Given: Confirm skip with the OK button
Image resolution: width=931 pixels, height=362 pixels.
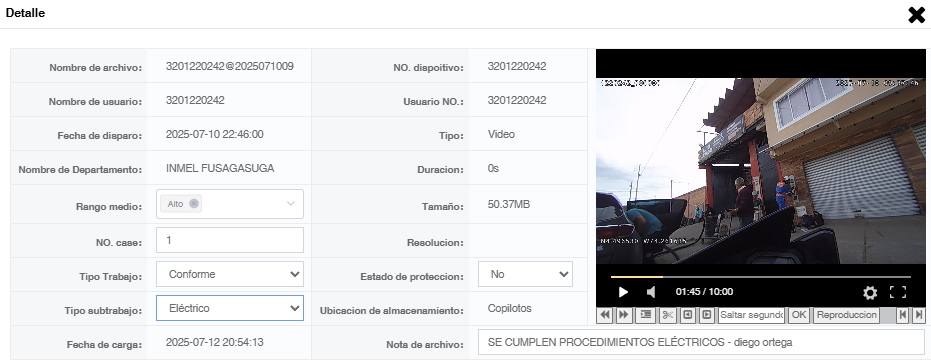Looking at the screenshot, I should pos(799,315).
